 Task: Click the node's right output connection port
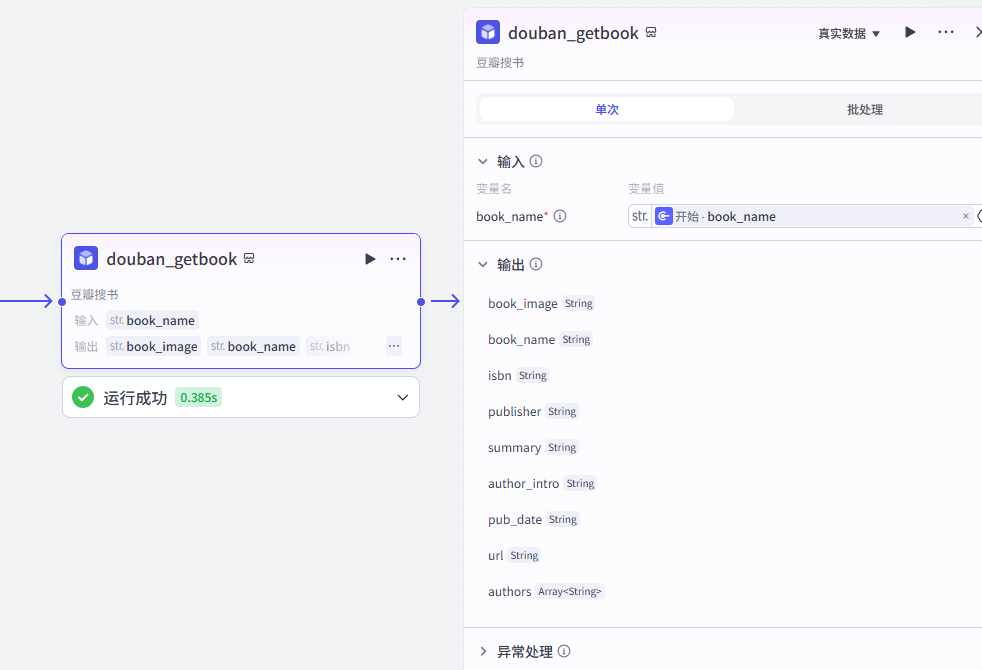coord(421,302)
